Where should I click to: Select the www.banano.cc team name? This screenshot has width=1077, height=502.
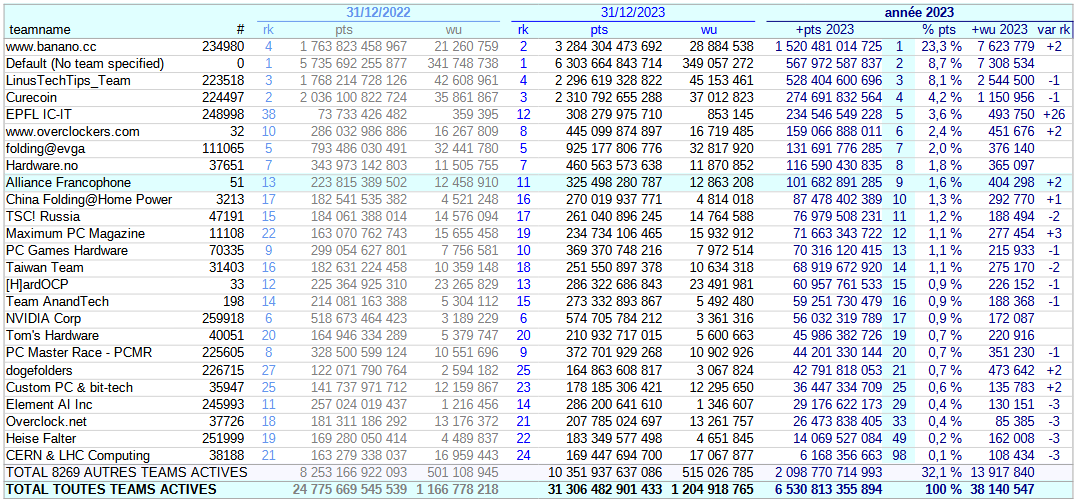pos(51,47)
